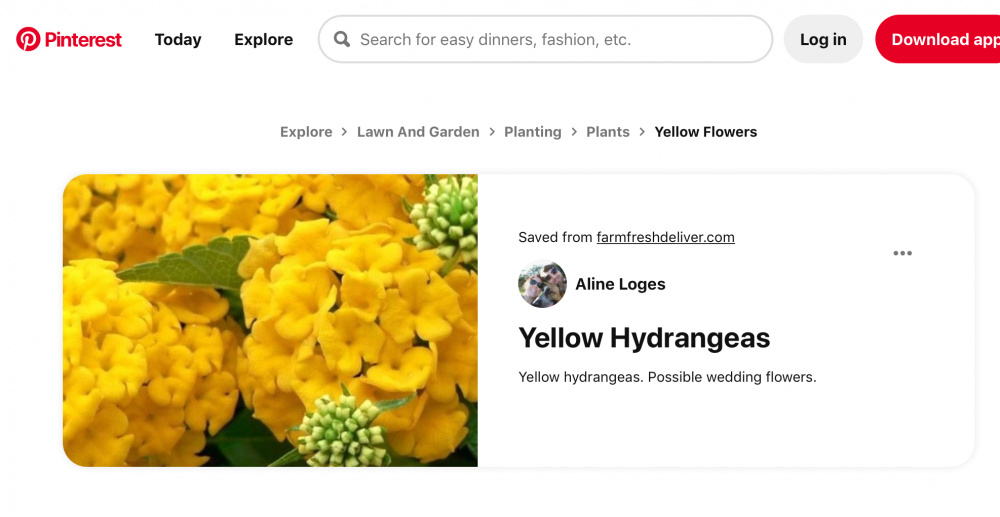Open the yellow flowers pin image
The image size is (1000, 517).
pyautogui.click(x=270, y=321)
